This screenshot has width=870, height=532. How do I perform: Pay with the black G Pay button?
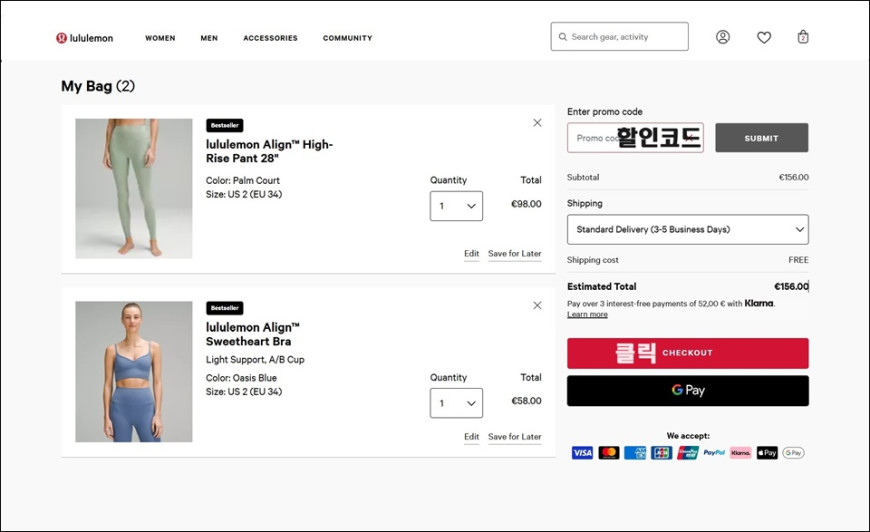coord(687,391)
